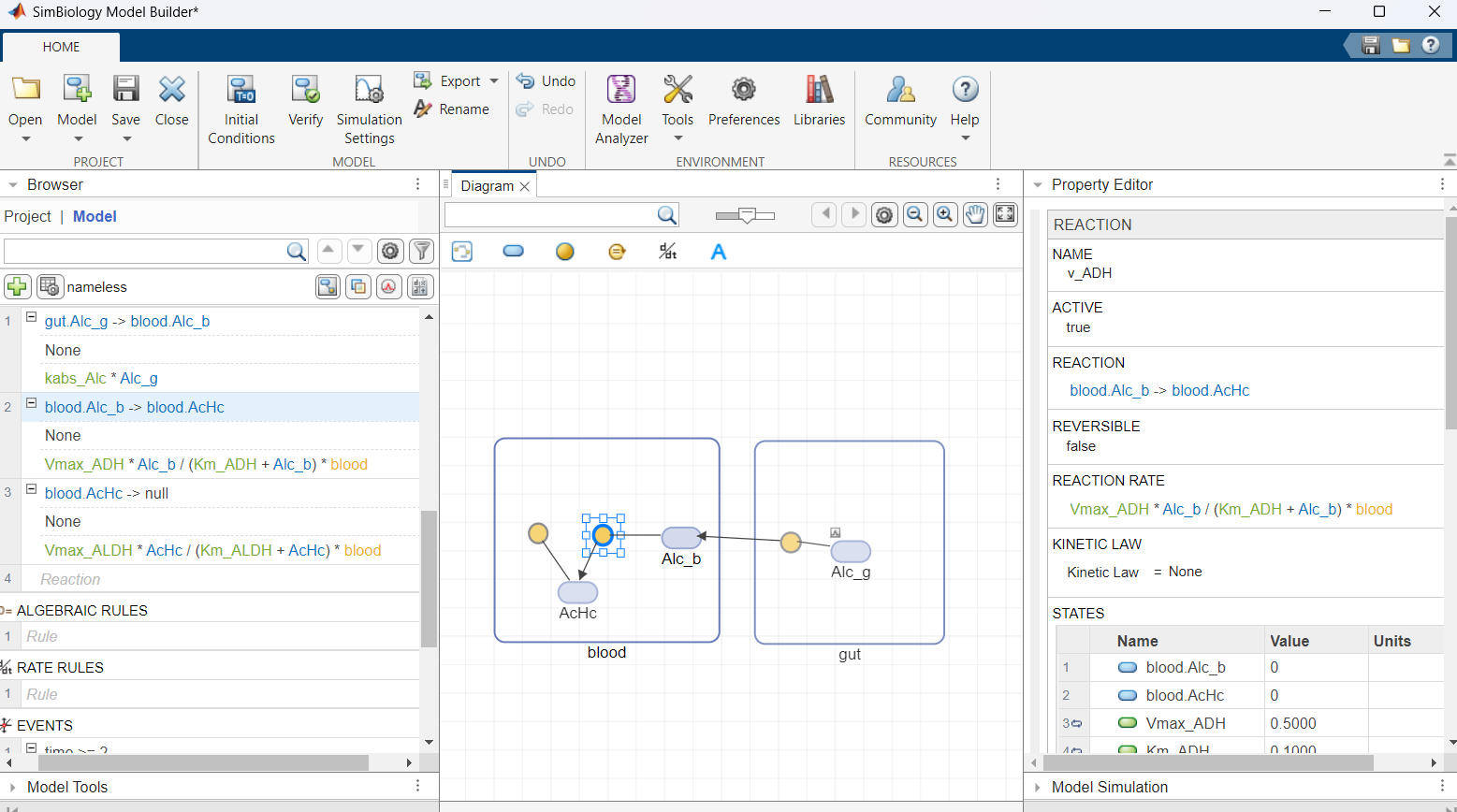Screen dimensions: 1457x812
Task: Open Browser search settings gear
Action: pyautogui.click(x=390, y=251)
